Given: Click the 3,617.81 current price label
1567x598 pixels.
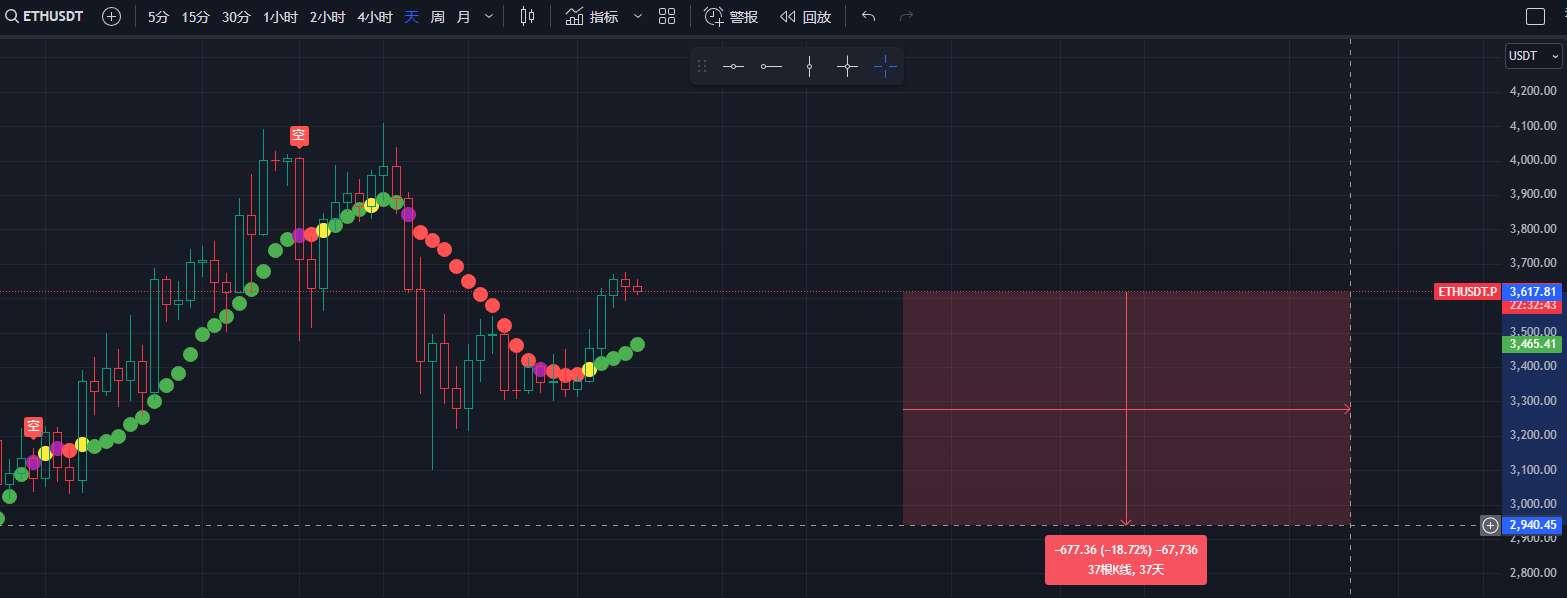Looking at the screenshot, I should 1533,292.
